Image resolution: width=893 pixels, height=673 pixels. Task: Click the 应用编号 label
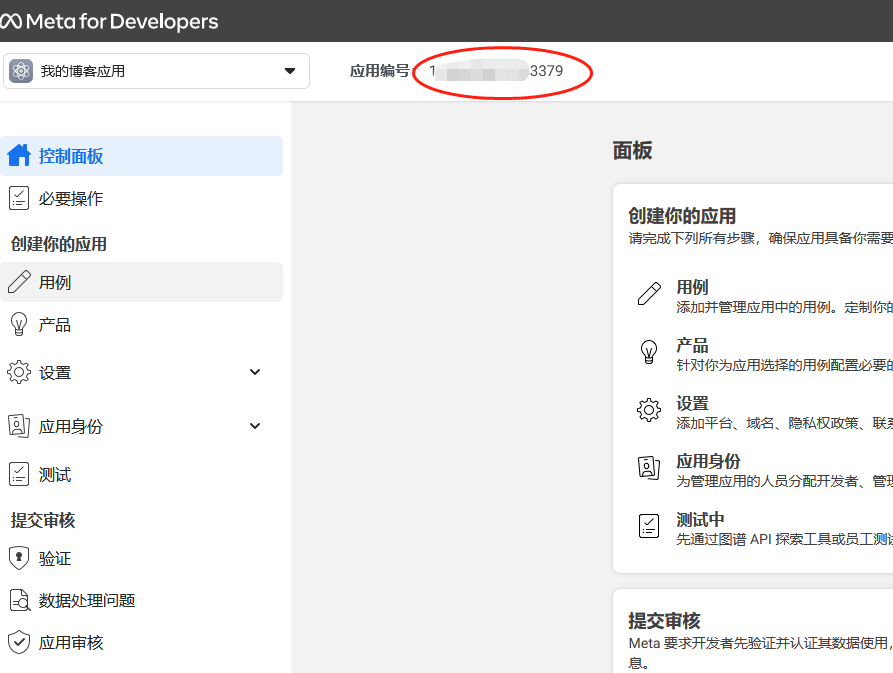tap(379, 71)
